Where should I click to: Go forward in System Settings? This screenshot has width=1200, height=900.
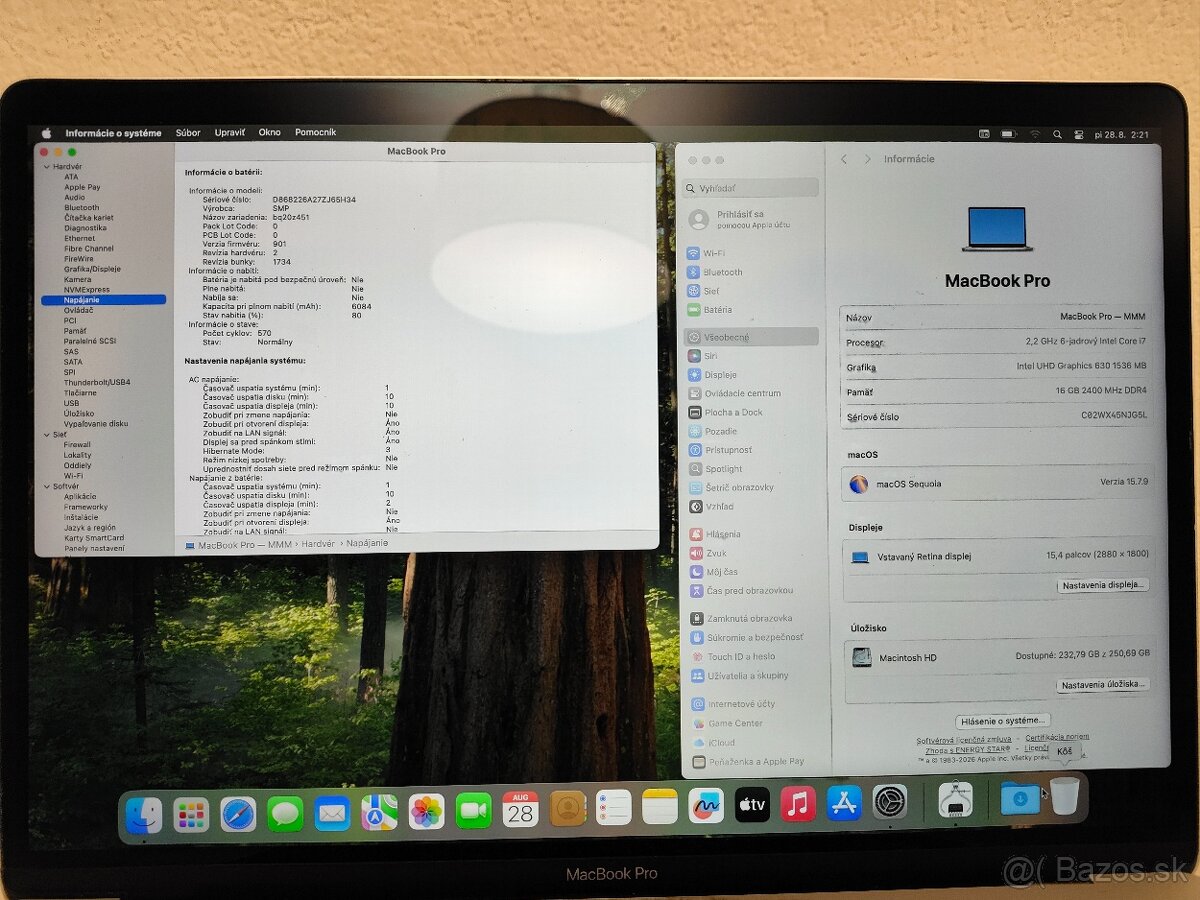pos(867,159)
